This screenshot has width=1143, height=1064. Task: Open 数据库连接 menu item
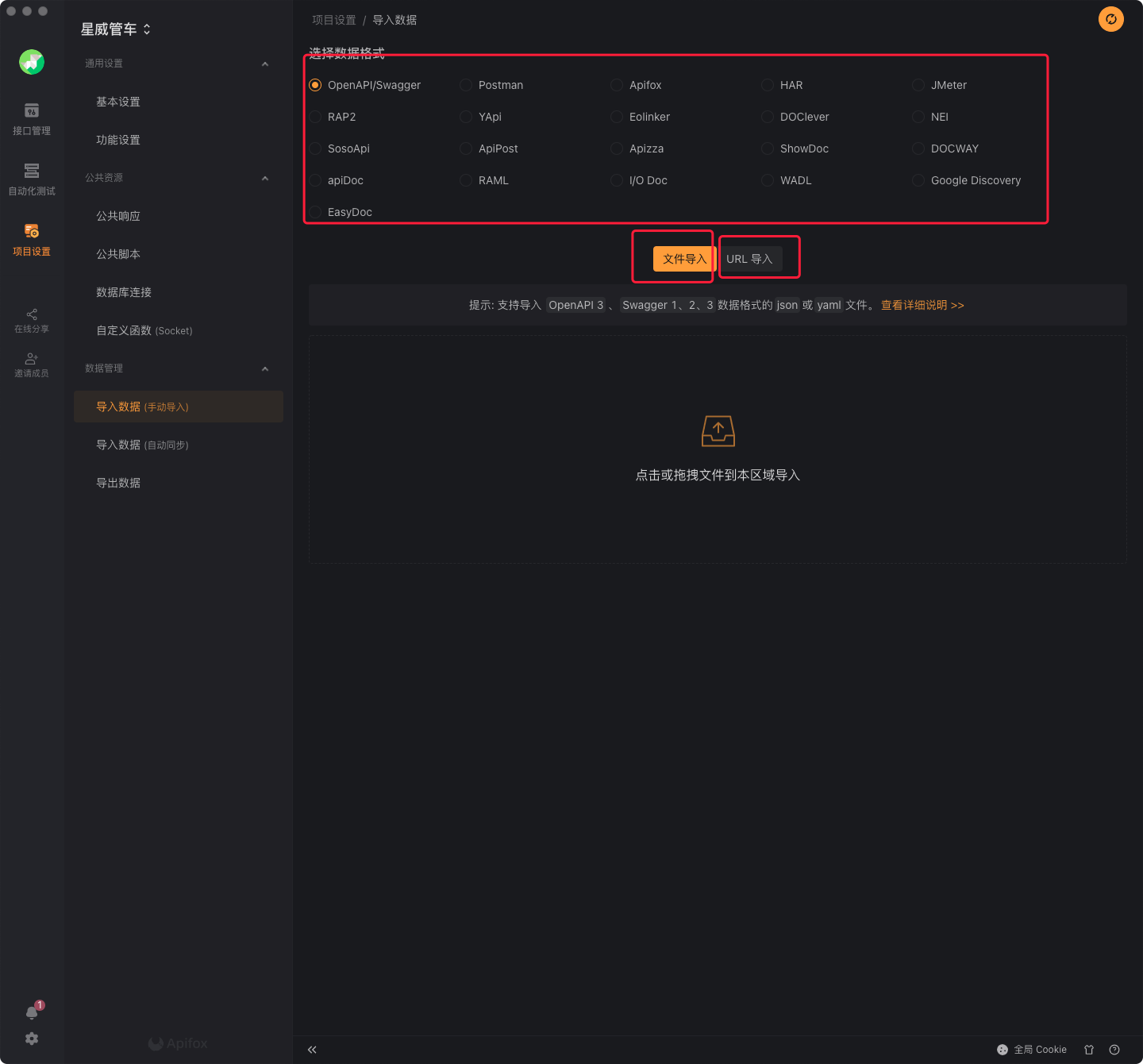[x=179, y=292]
